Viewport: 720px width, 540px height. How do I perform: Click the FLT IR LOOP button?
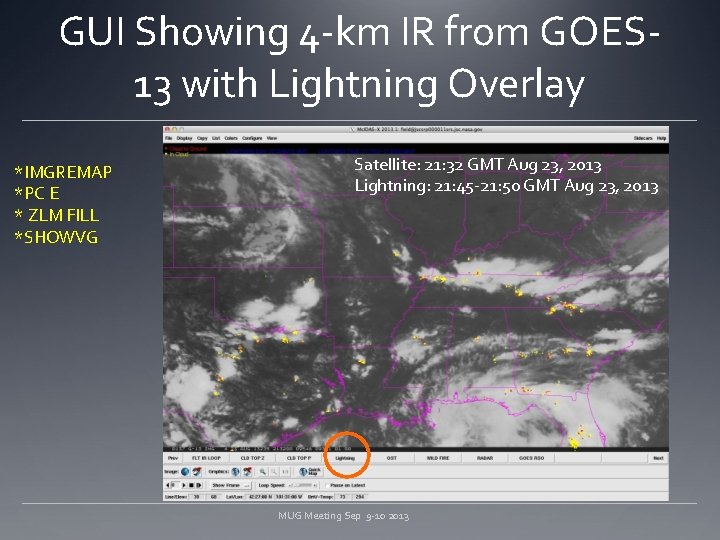pos(206,458)
